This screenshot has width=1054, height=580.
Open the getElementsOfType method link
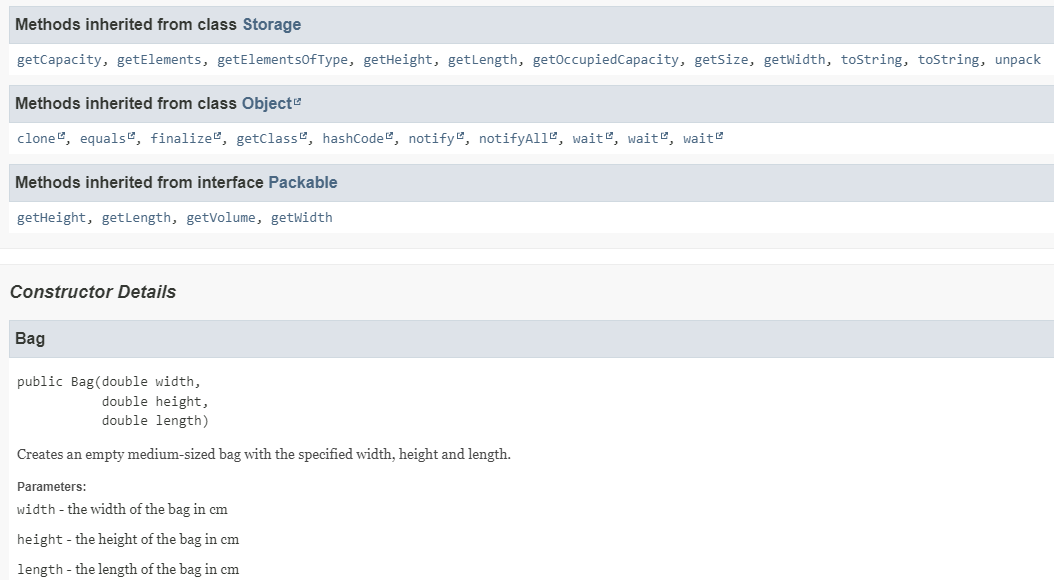pyautogui.click(x=283, y=60)
